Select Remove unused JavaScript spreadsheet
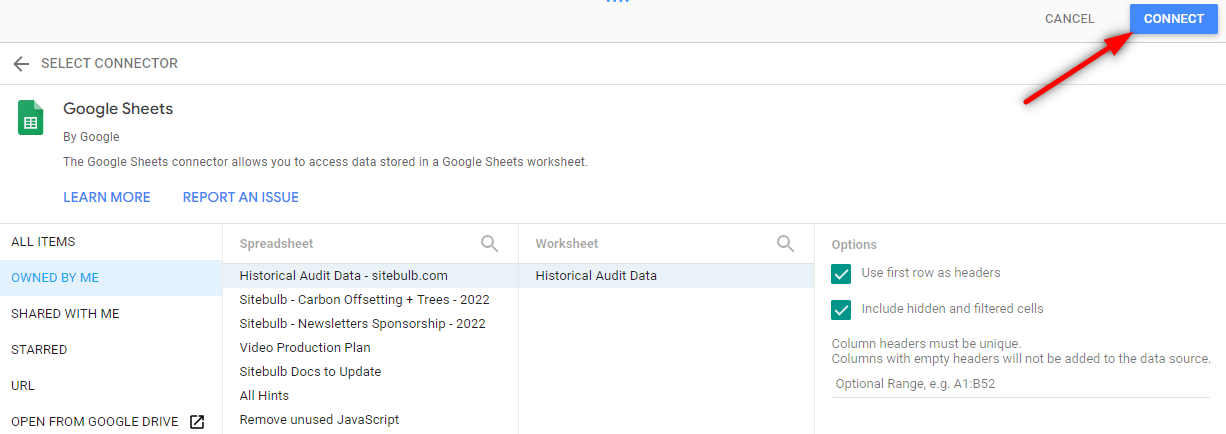 coord(370,420)
